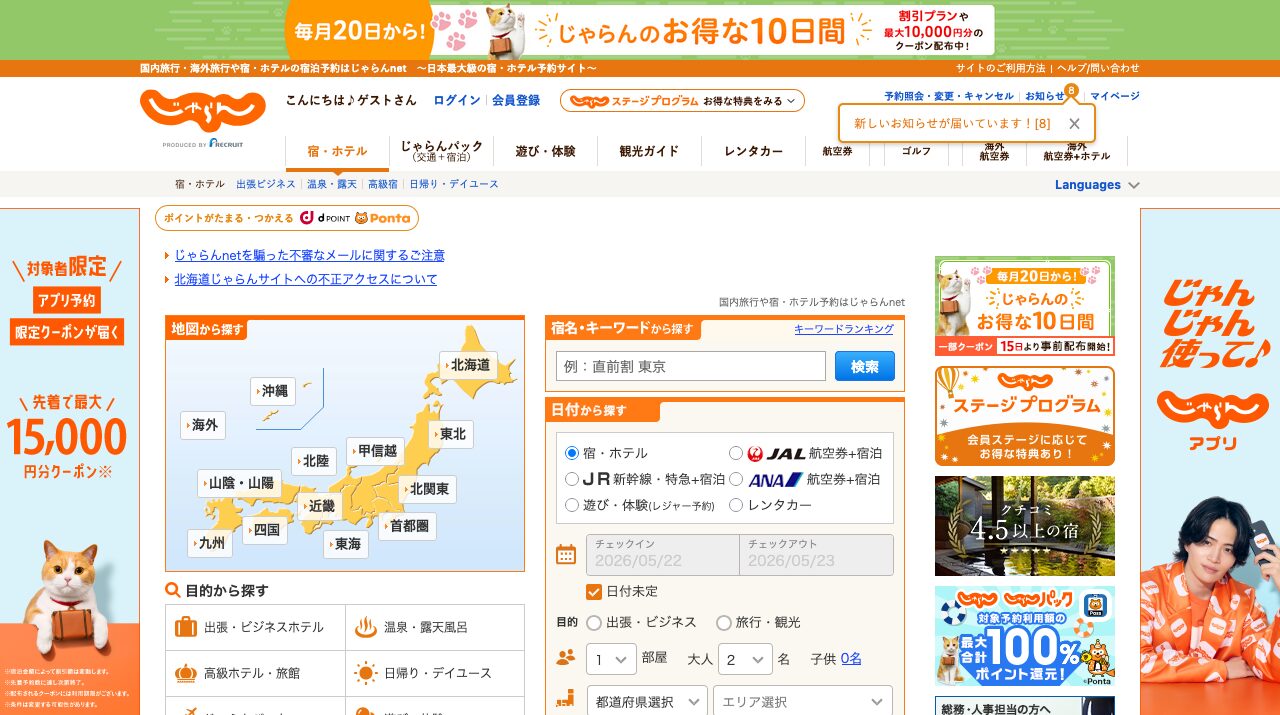Click the JAL crane logo
This screenshot has height=715, width=1280.
click(756, 453)
